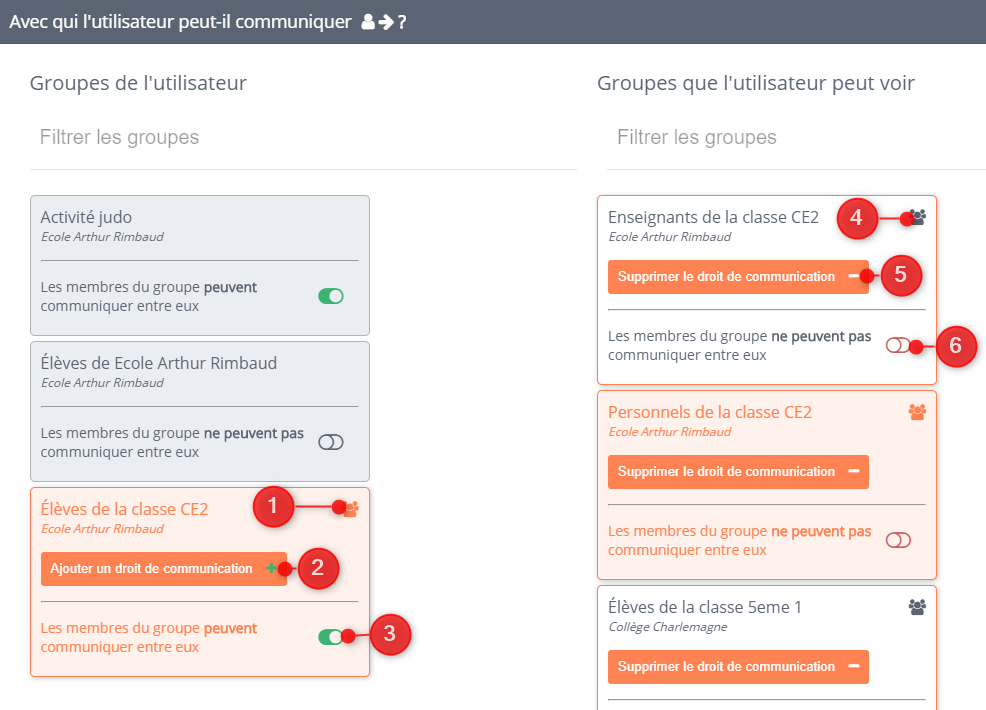Image resolution: width=986 pixels, height=710 pixels.
Task: Remove communication right from Personnels de la classe CE2
Action: pyautogui.click(x=738, y=471)
